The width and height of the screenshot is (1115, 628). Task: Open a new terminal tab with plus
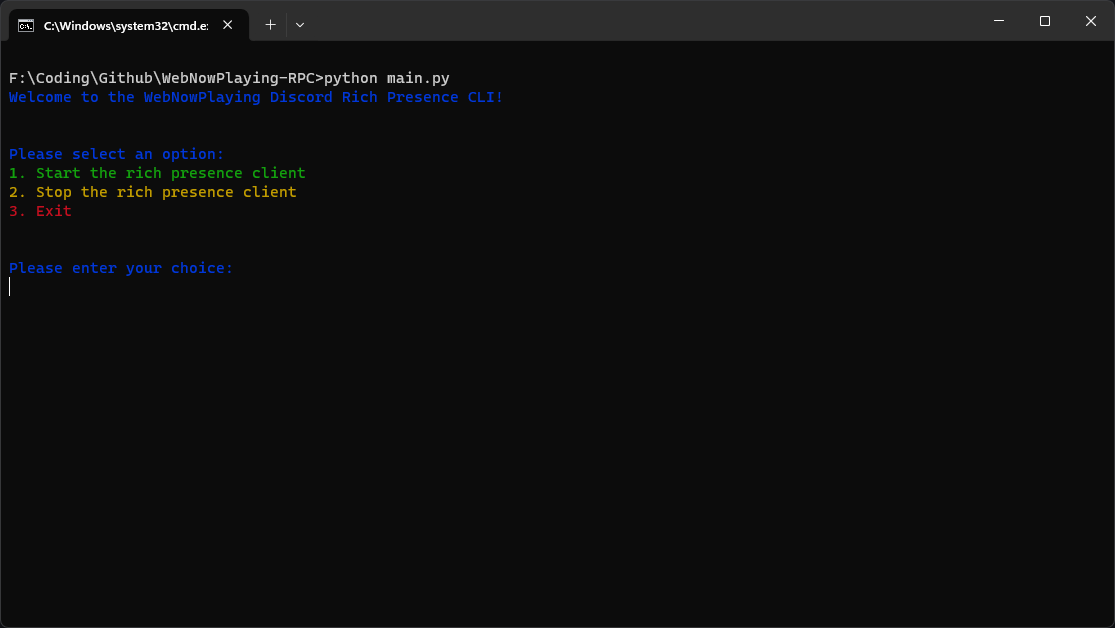(270, 25)
